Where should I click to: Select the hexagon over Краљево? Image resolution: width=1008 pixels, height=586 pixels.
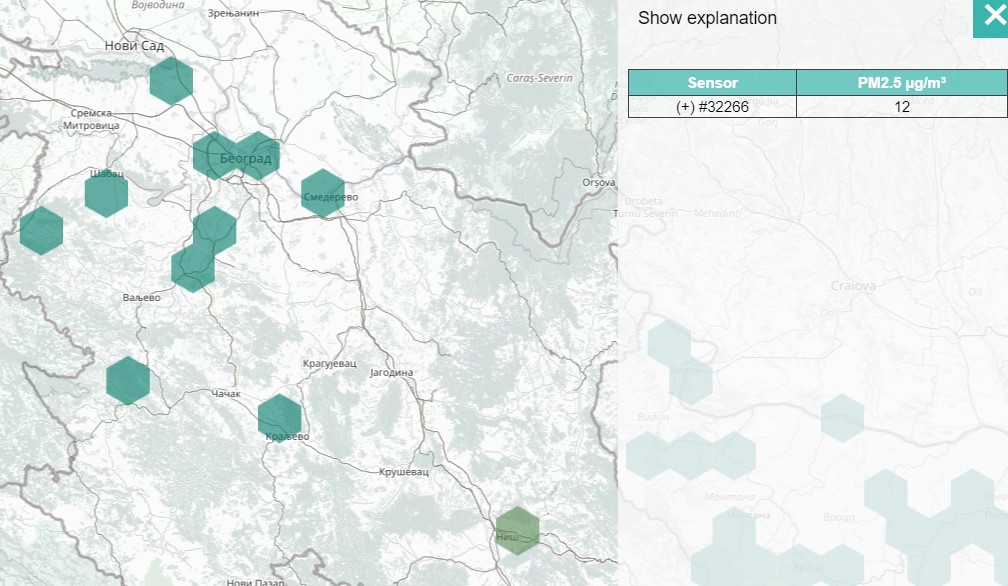(x=280, y=418)
